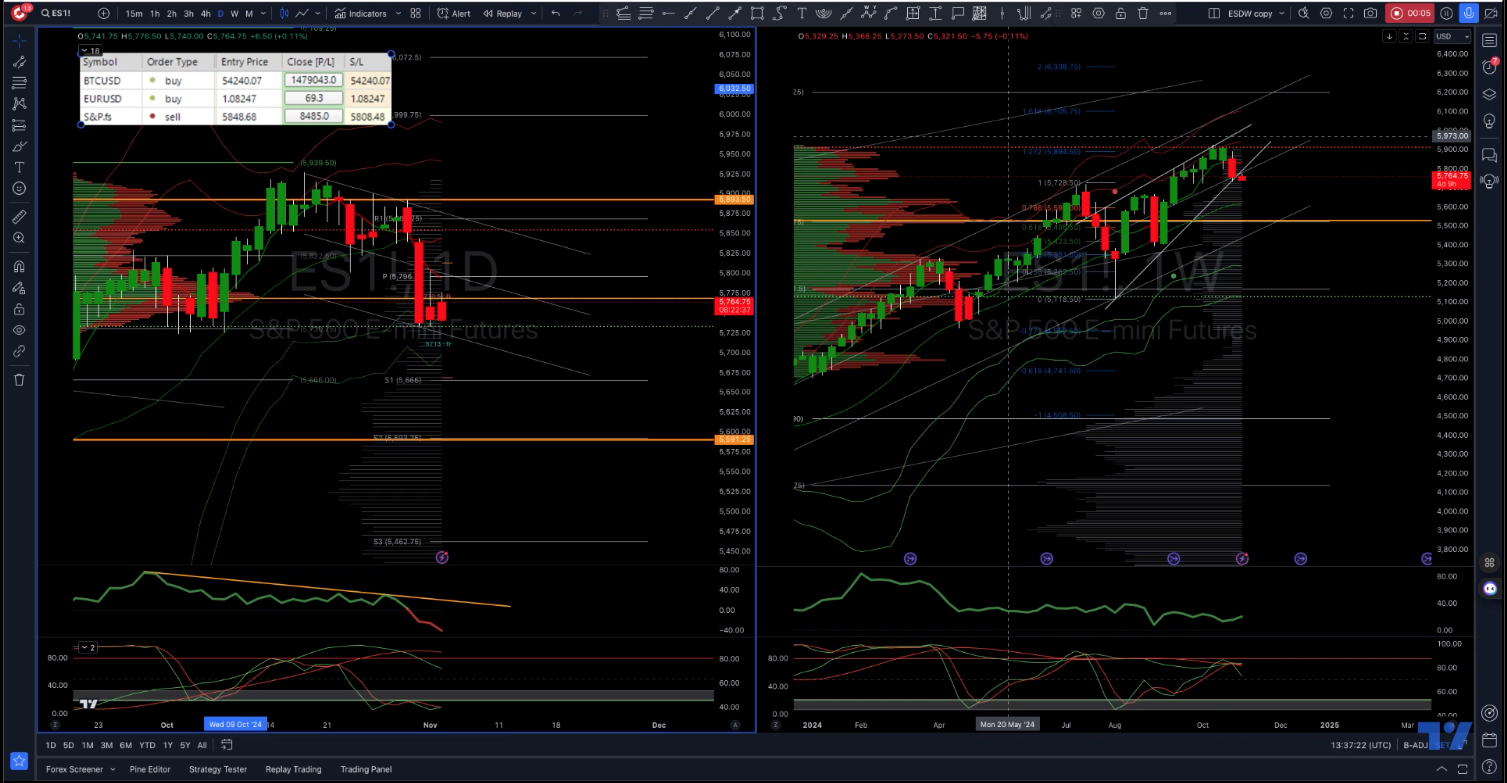Stop the screen recording timer button
Image resolution: width=1507 pixels, height=783 pixels.
pyautogui.click(x=1410, y=13)
